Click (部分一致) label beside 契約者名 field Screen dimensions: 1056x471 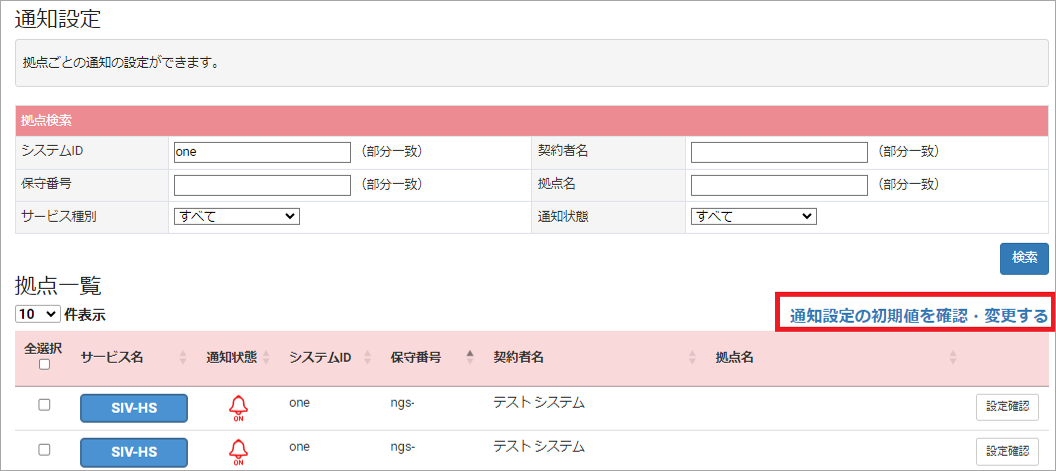point(909,152)
